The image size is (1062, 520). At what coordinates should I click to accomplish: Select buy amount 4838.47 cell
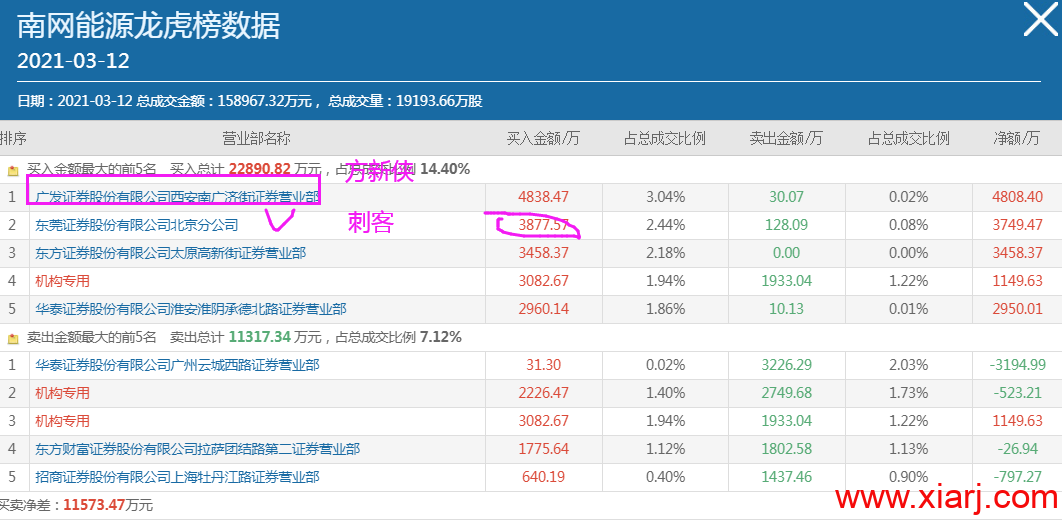point(543,198)
